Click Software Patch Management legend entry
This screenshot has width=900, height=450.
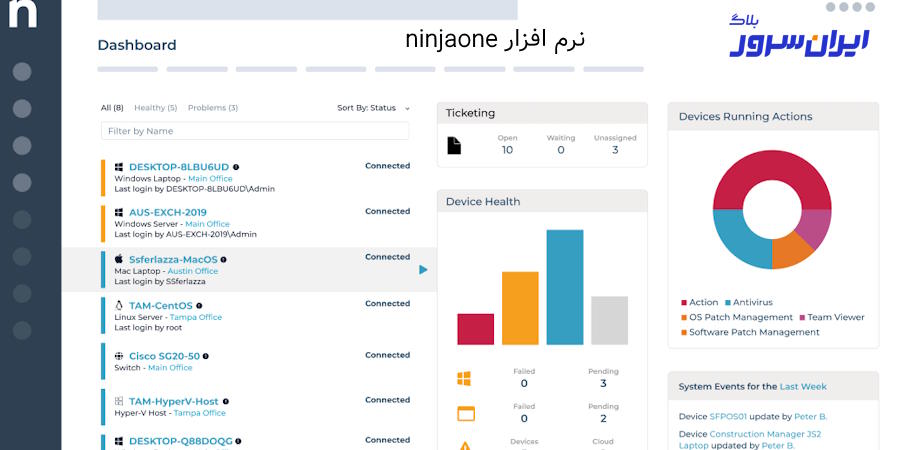pyautogui.click(x=750, y=332)
